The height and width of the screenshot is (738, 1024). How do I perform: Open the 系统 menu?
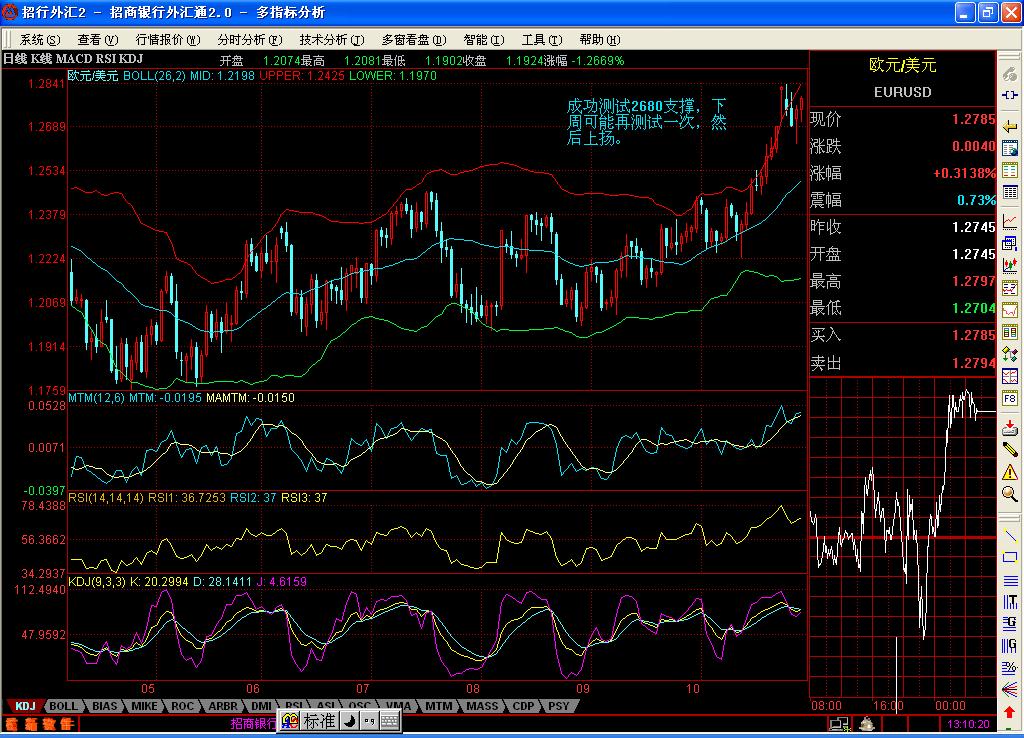coord(40,40)
